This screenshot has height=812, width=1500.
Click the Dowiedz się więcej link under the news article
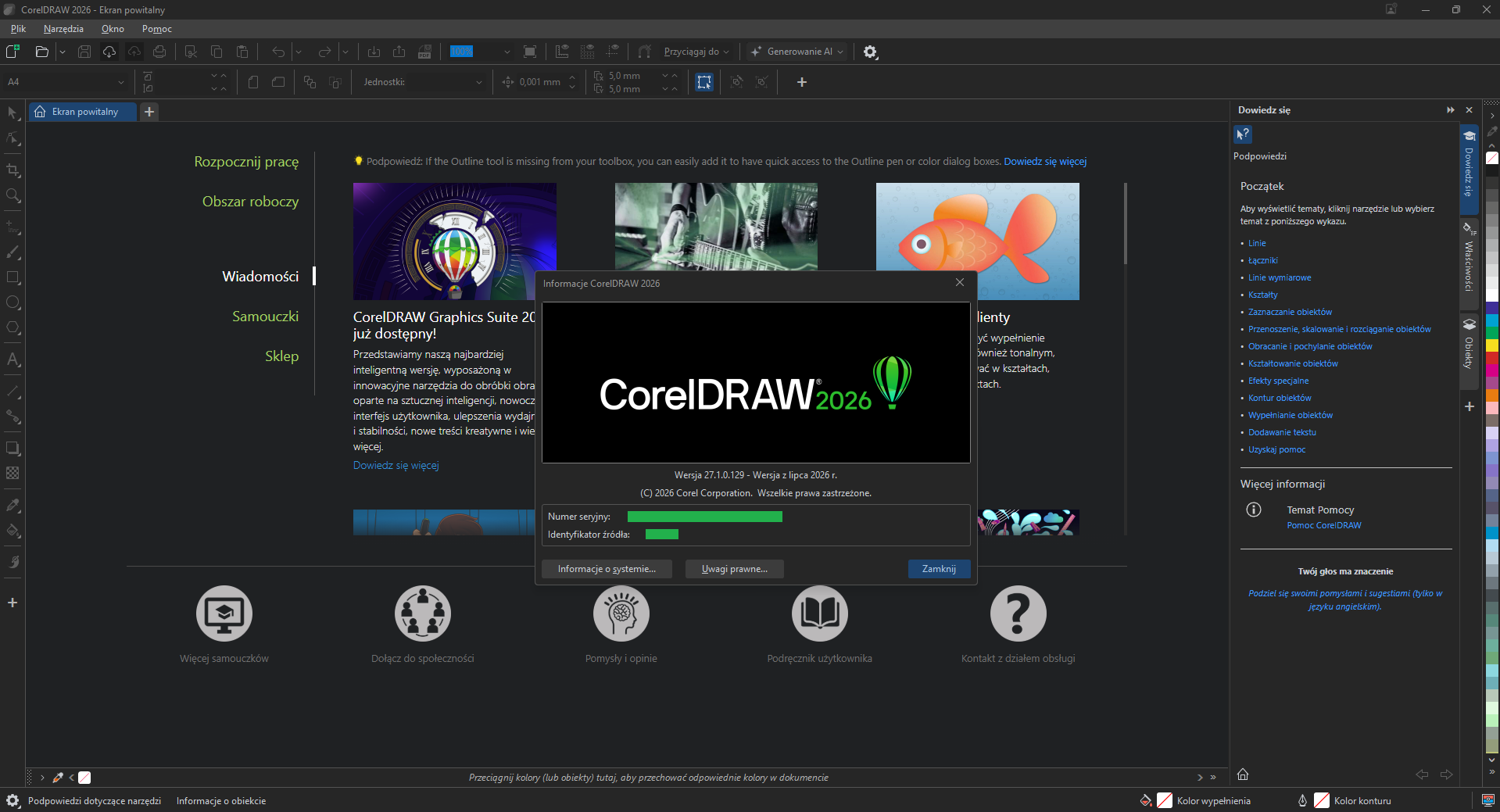pyautogui.click(x=396, y=465)
